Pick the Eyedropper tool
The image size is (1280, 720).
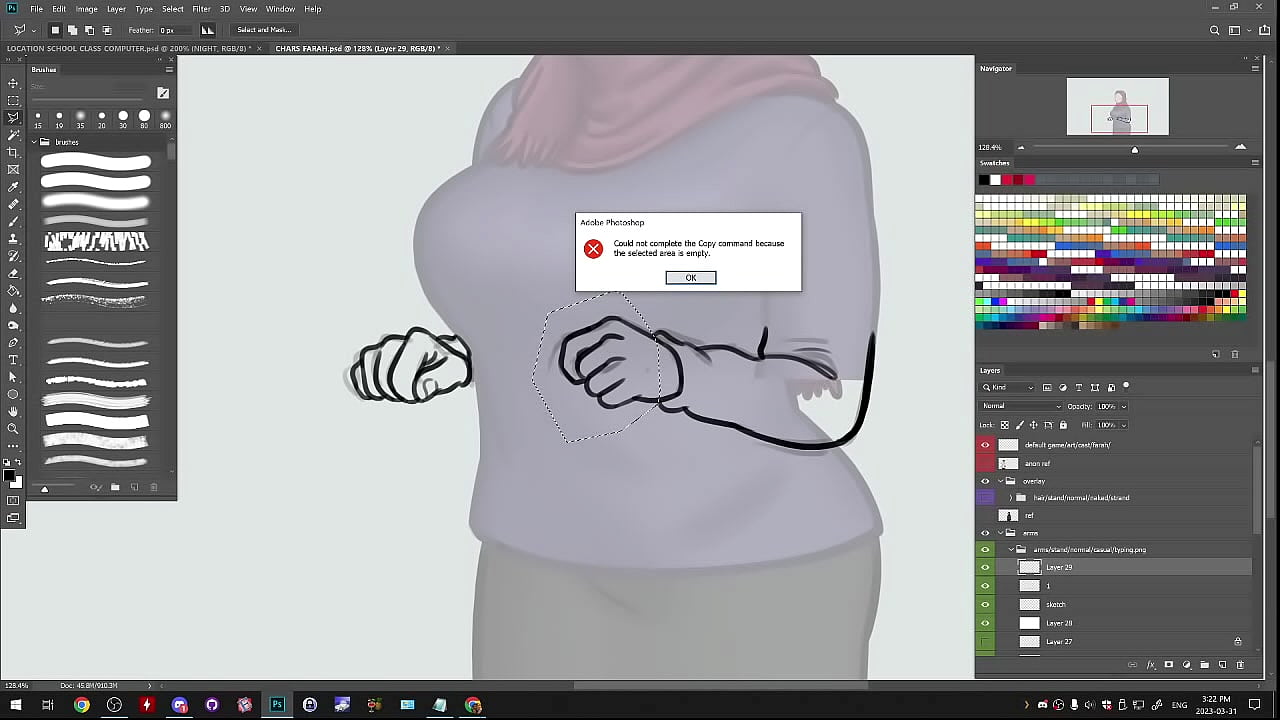(x=13, y=187)
